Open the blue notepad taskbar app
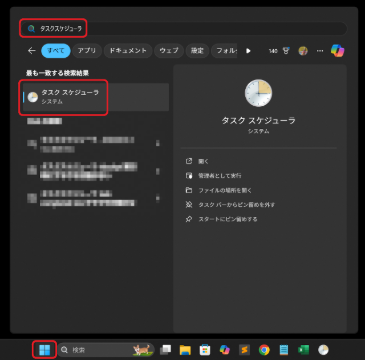The image size is (365, 360). click(284, 350)
